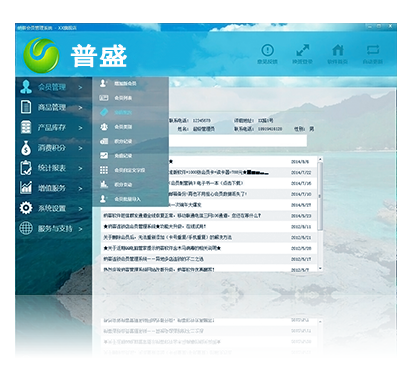Click the news list scrollbar down arrow
This screenshot has width=415, height=370.
pos(320,268)
